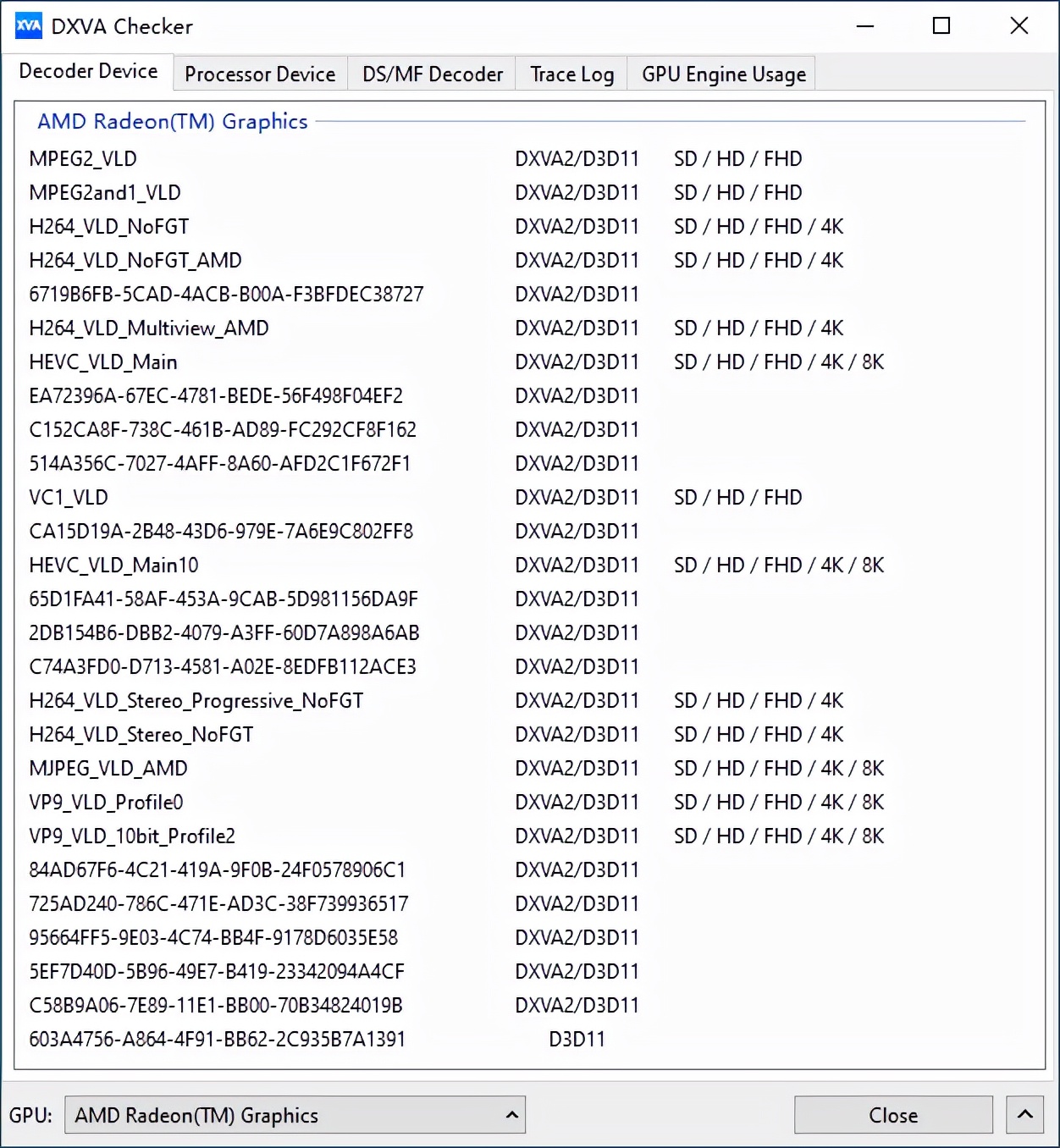
Task: Select the VP9_VLD_10bit_Profile2 row
Action: point(132,836)
